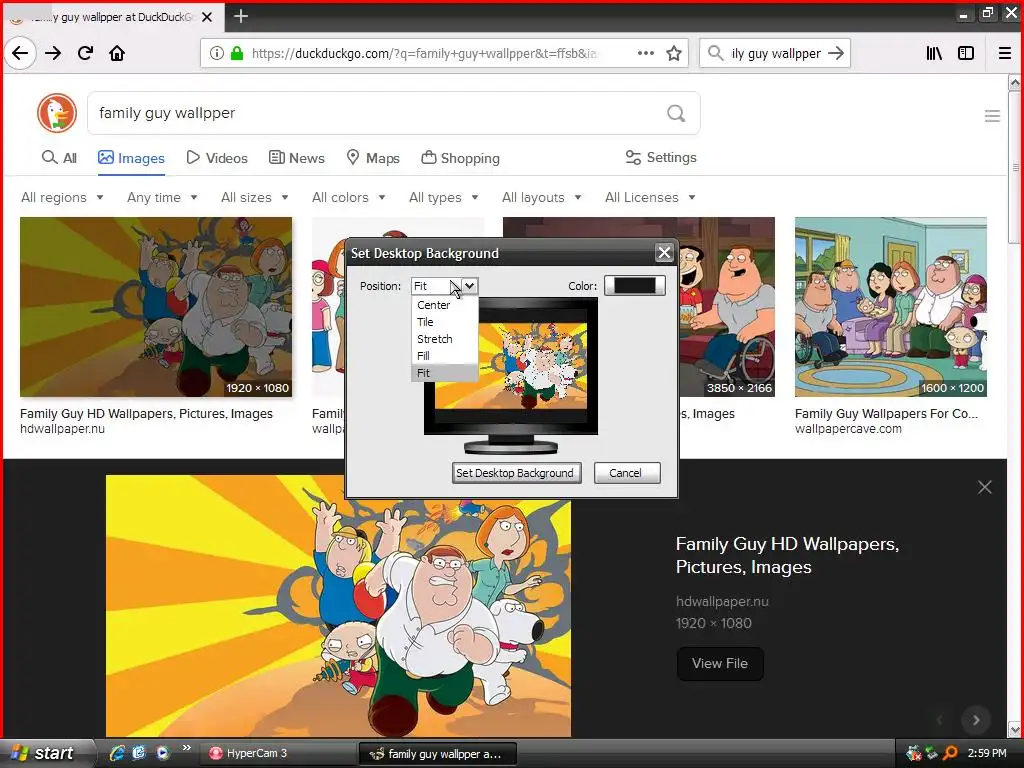Confirm with Set Desktop Background button
Viewport: 1024px width, 768px height.
point(516,473)
